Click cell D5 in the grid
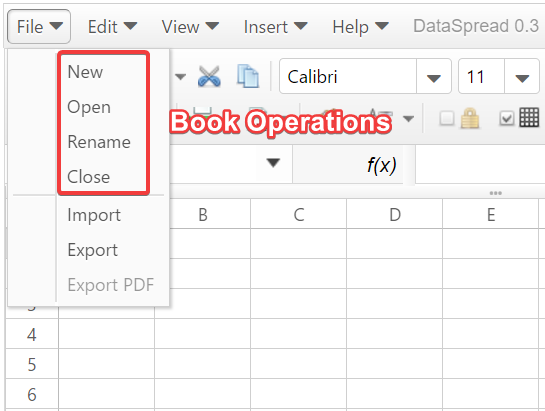The height and width of the screenshot is (411, 545). [x=394, y=364]
